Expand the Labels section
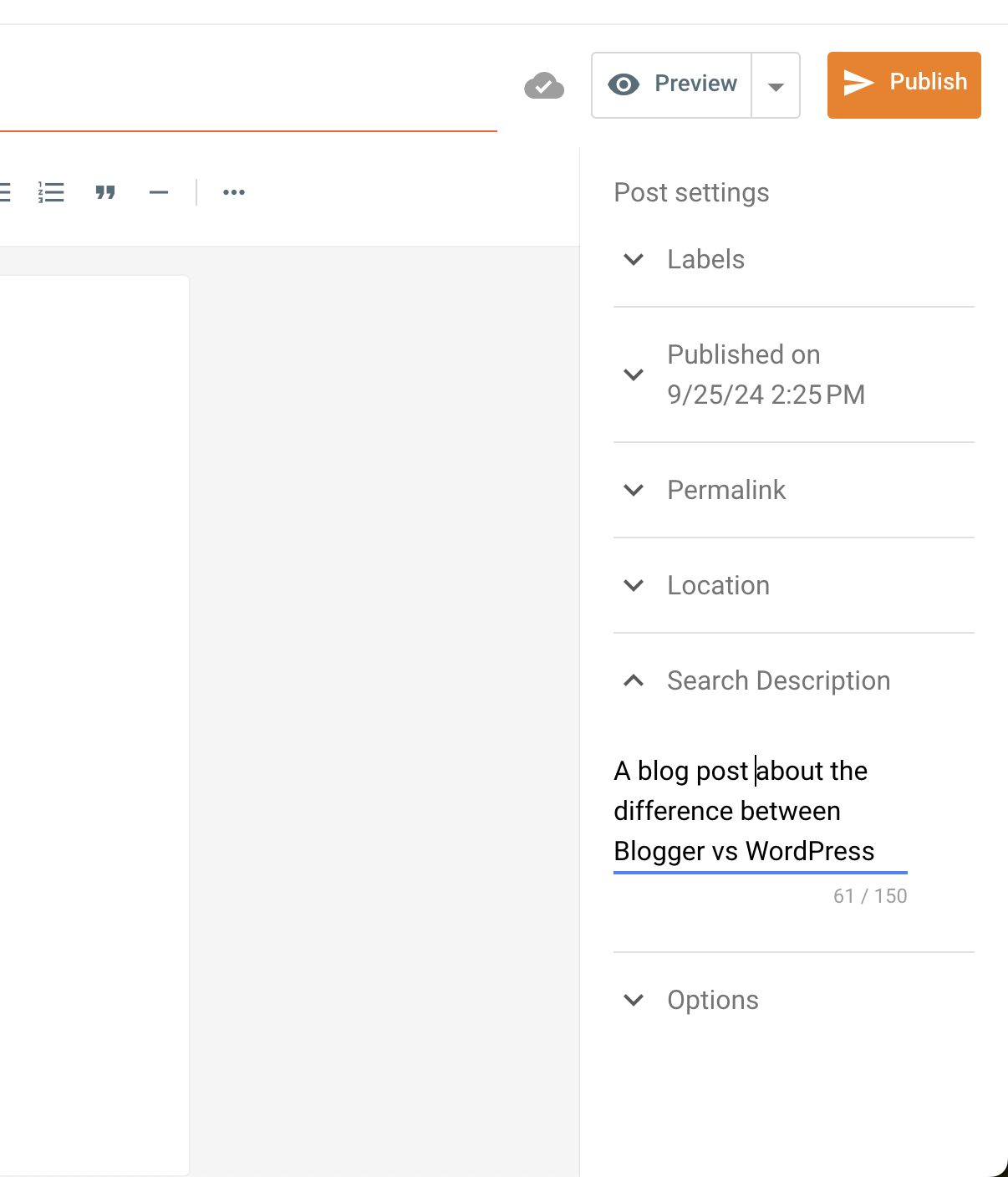The height and width of the screenshot is (1177, 1008). [794, 259]
